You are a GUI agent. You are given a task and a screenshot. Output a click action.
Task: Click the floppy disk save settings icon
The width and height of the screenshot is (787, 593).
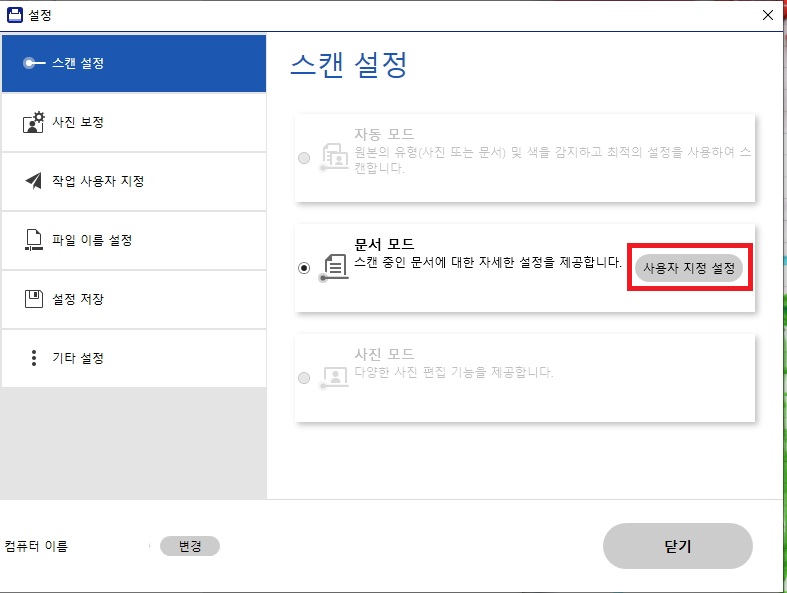click(34, 299)
